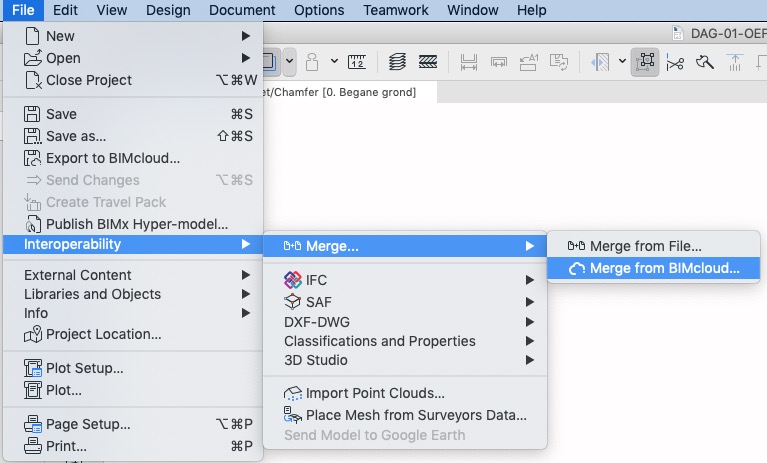Select the Merge… submenu entry
767x463 pixels.
pos(405,246)
